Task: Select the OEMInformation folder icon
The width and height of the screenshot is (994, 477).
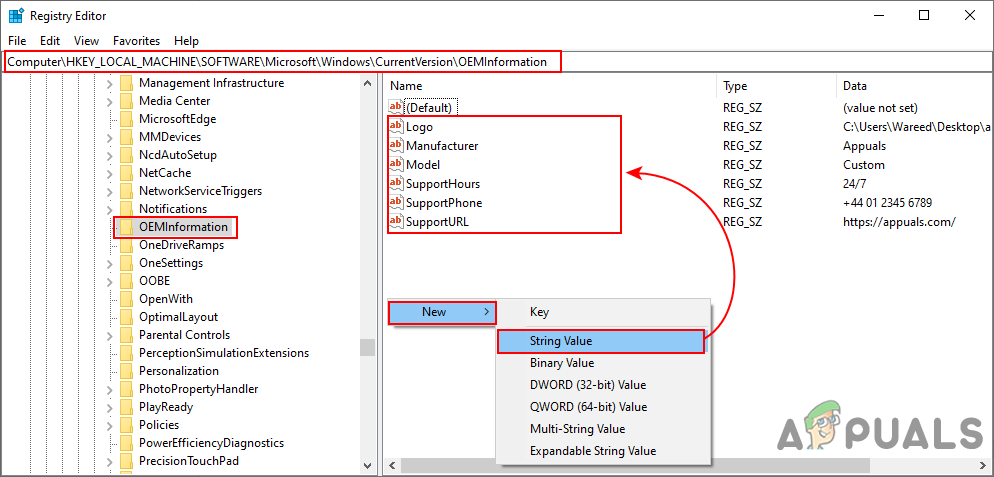Action: (x=127, y=227)
